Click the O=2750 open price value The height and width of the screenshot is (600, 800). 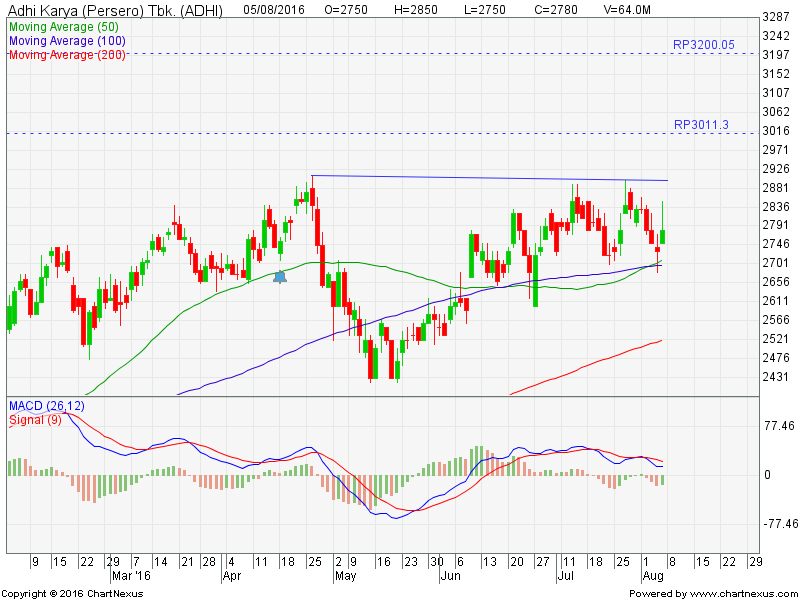(x=346, y=10)
